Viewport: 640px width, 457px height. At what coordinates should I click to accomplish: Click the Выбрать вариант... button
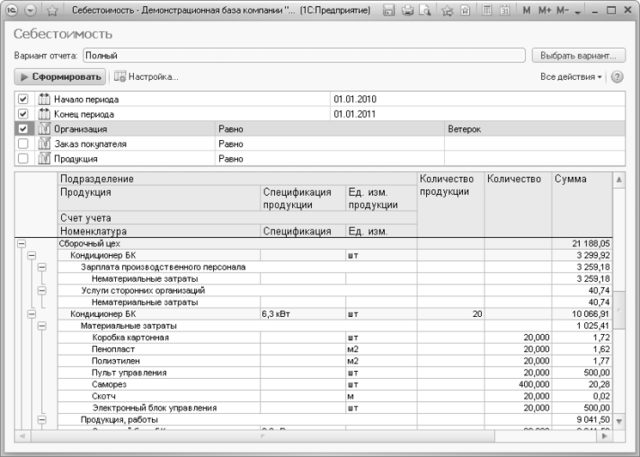pyautogui.click(x=578, y=55)
